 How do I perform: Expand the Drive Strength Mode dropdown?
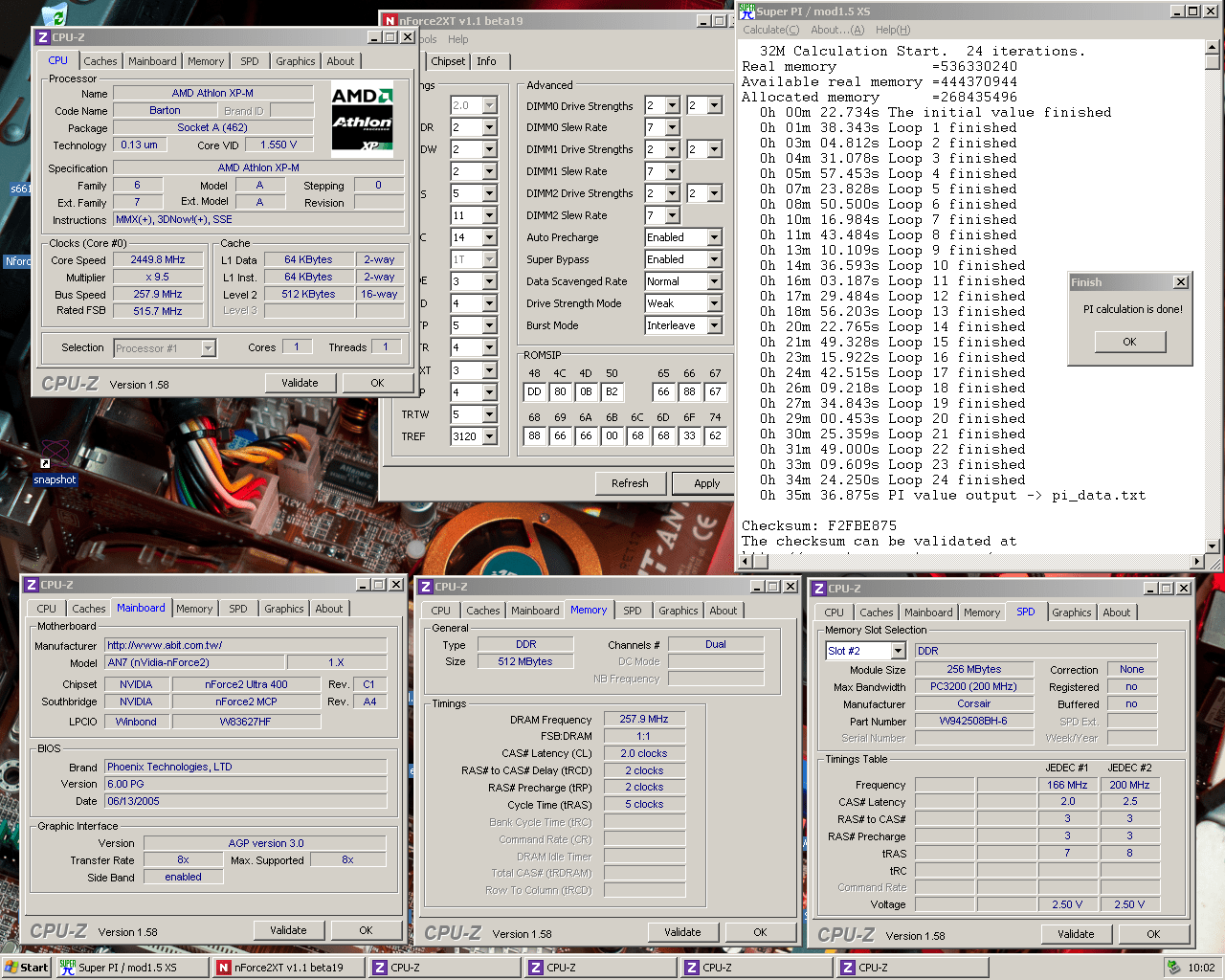714,303
